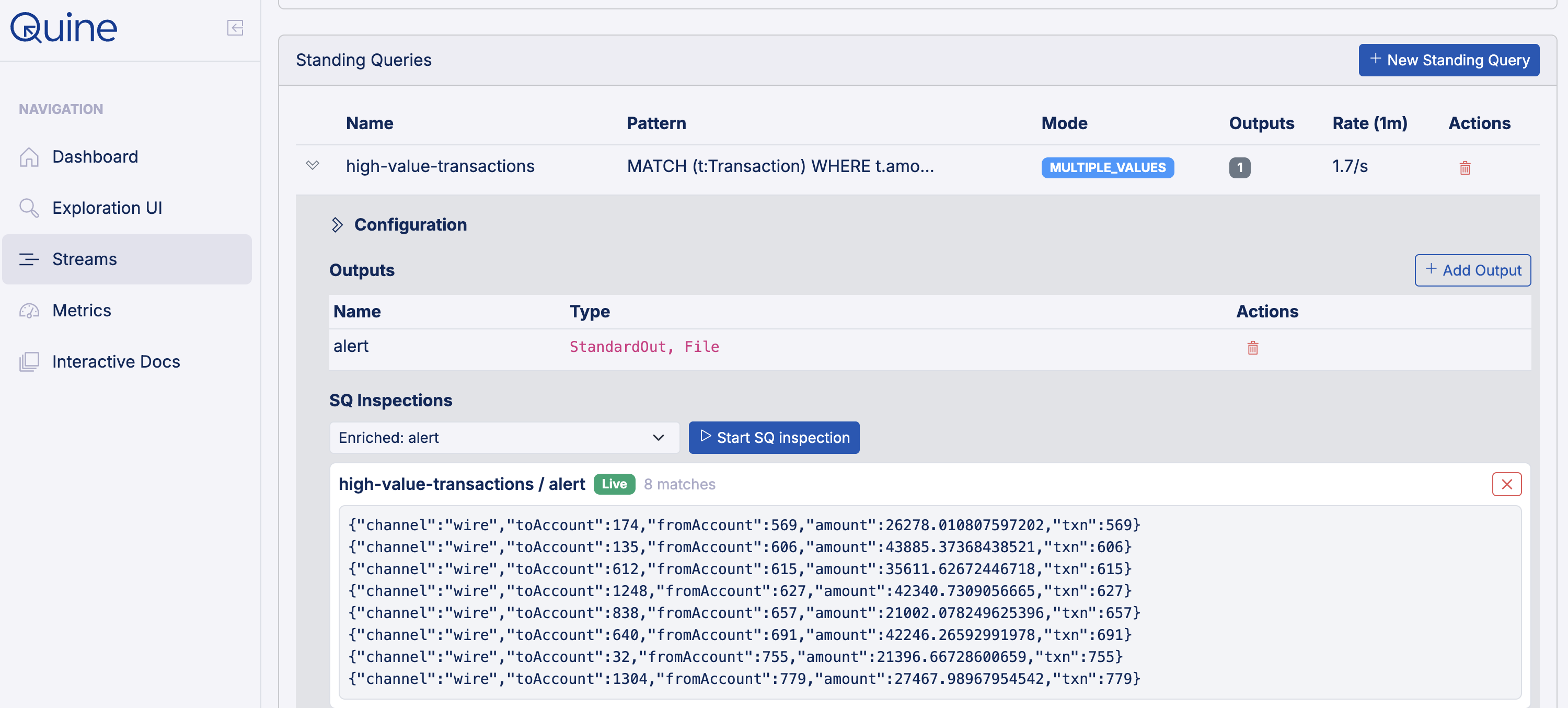The image size is (1568, 708).
Task: Click the Dashboard home icon
Action: point(29,157)
